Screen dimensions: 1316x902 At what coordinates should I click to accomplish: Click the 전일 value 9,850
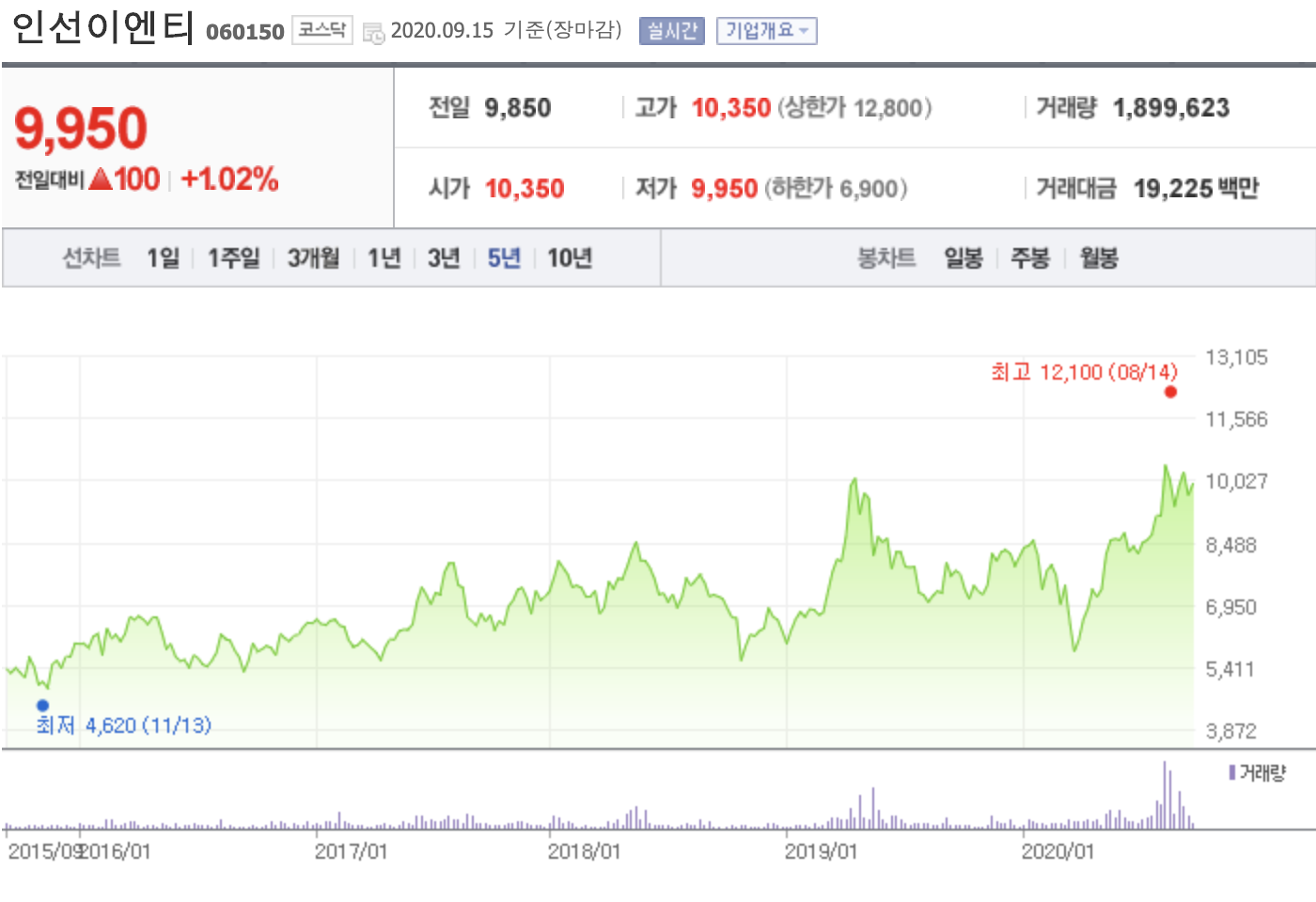(x=518, y=108)
